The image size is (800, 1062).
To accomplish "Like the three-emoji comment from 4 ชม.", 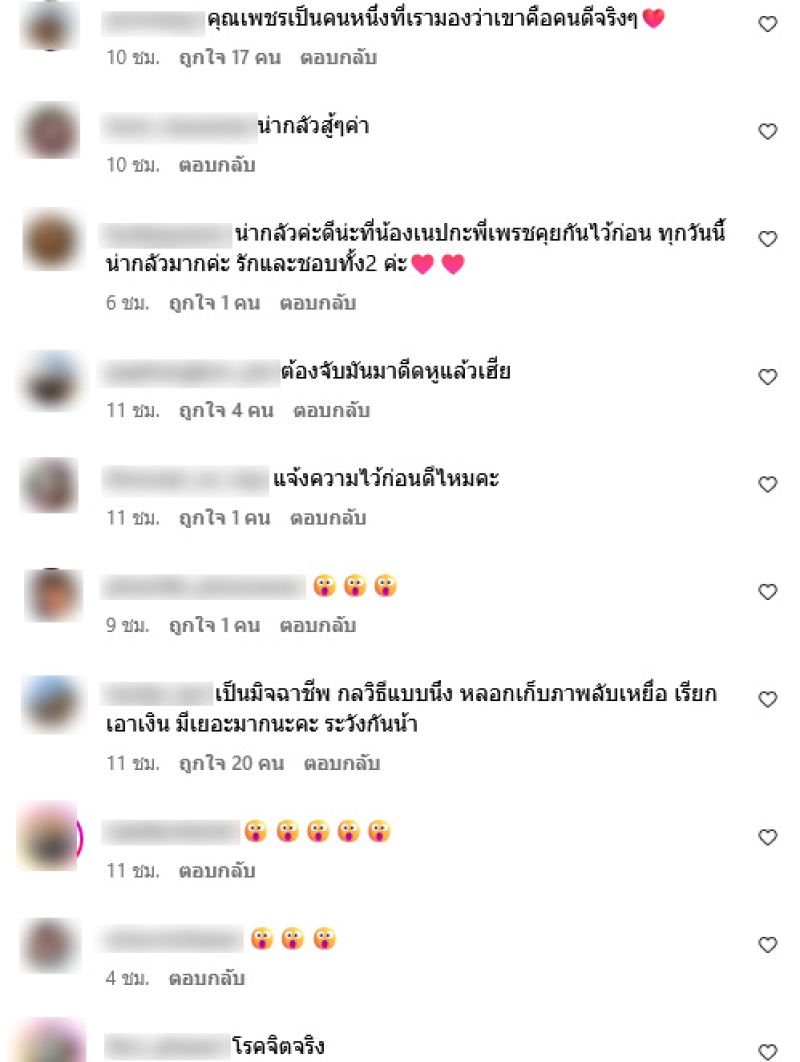I will pos(767,945).
